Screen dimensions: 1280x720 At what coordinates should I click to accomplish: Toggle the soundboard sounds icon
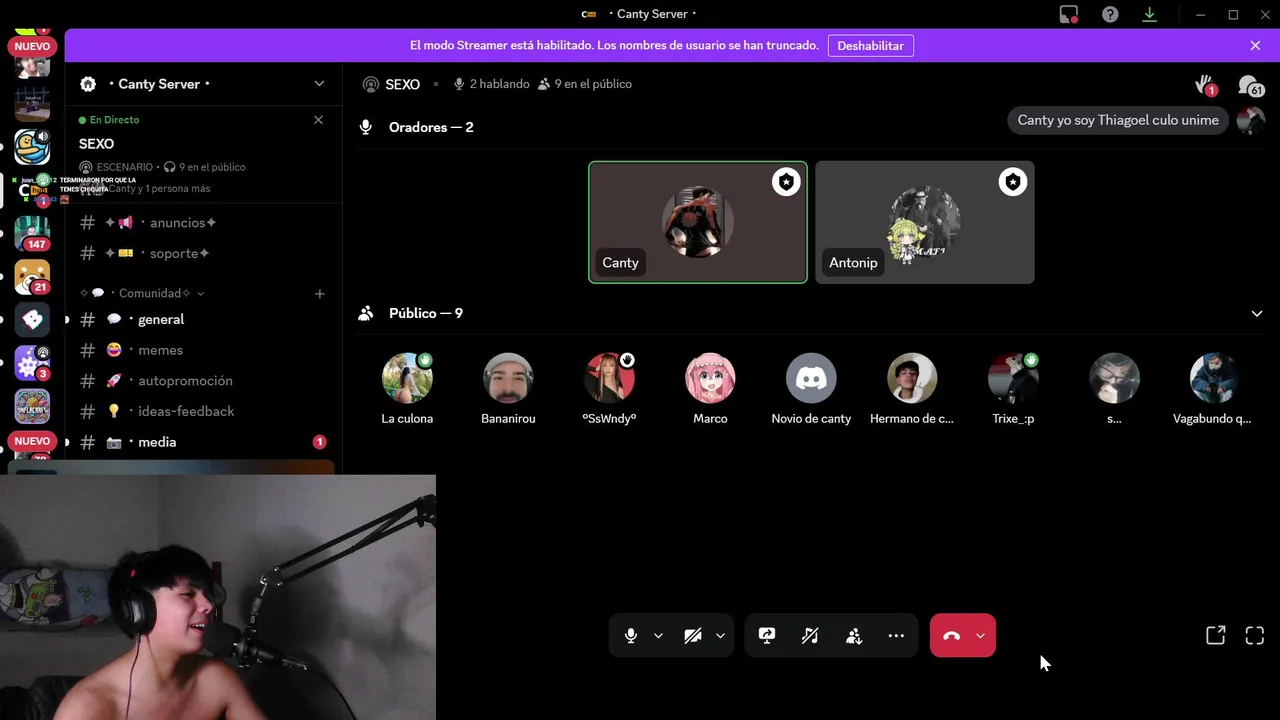(810, 636)
